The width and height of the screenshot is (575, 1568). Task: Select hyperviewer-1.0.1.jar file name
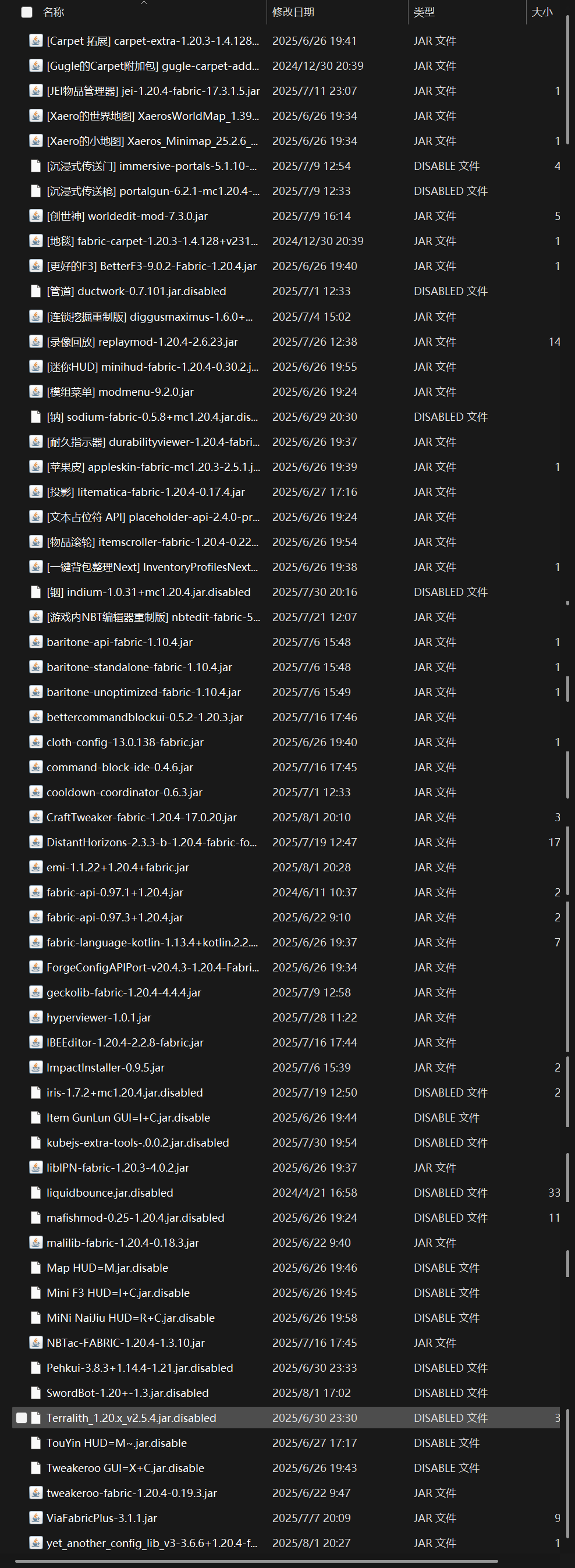99,1017
